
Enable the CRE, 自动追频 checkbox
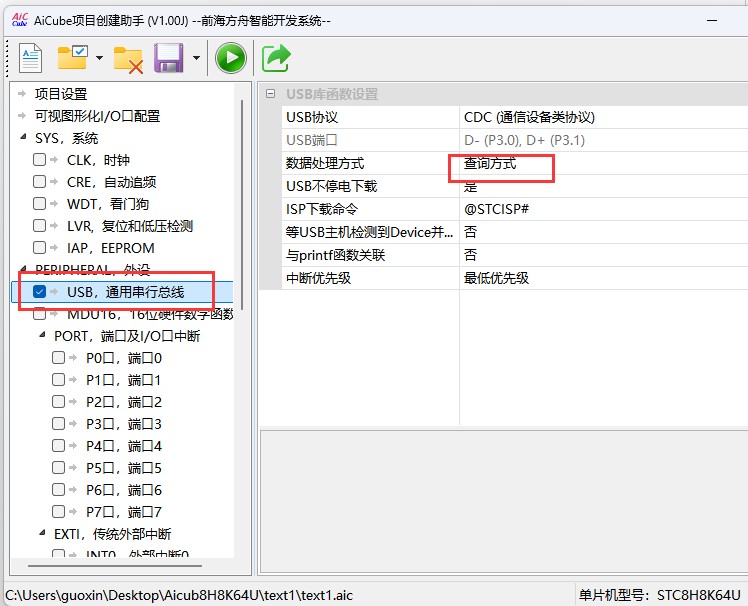[x=40, y=181]
